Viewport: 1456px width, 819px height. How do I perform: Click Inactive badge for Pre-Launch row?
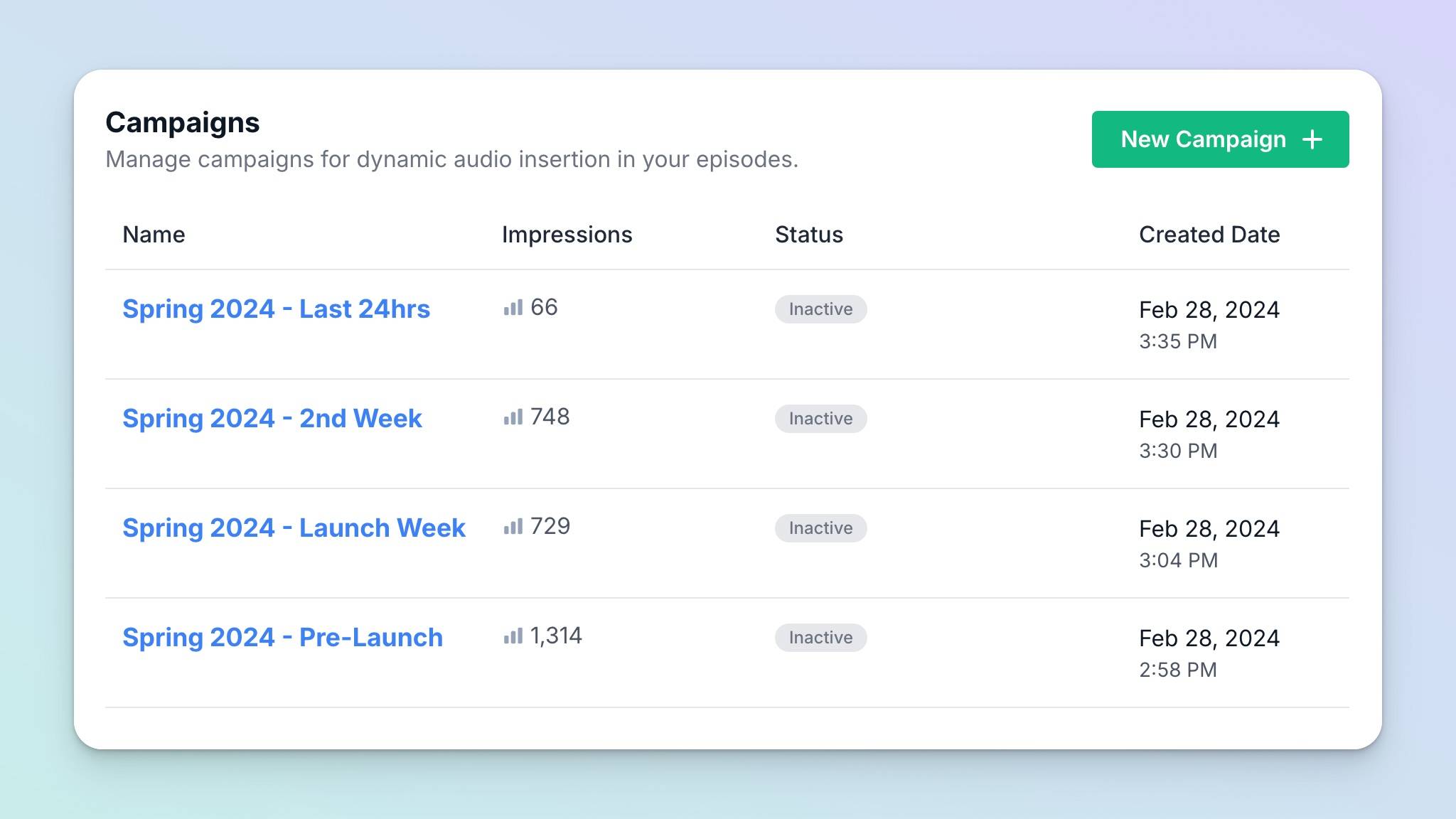820,638
